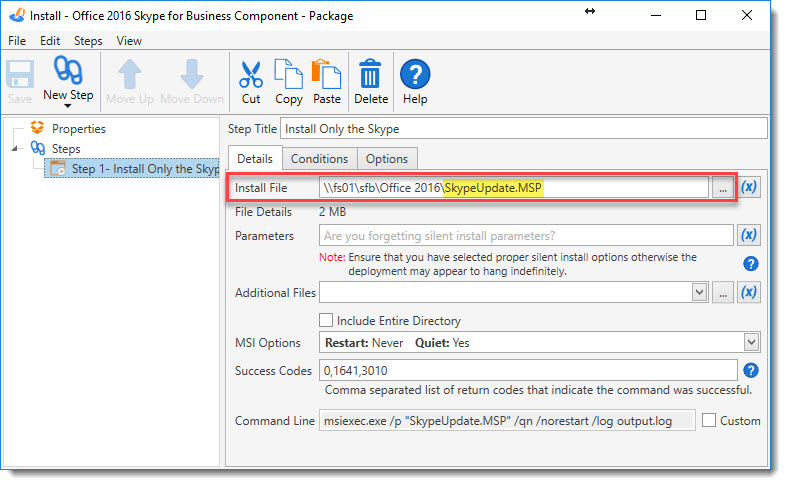Viewport: 786px width, 485px height.
Task: Insert variable with (x) beside Install File
Action: pyautogui.click(x=749, y=187)
